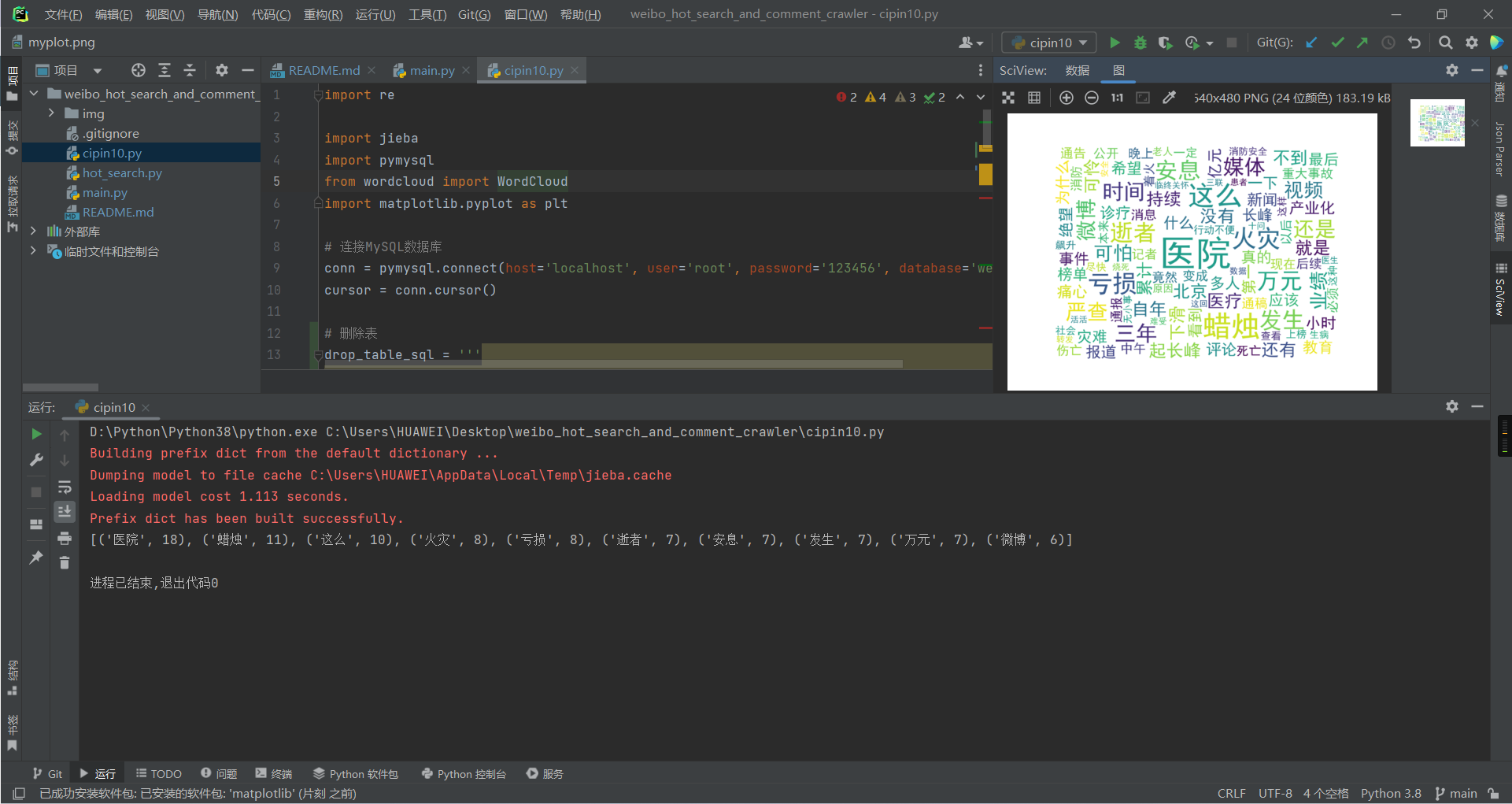Open user account dropdown in toolbar
The width and height of the screenshot is (1512, 804).
tap(971, 43)
